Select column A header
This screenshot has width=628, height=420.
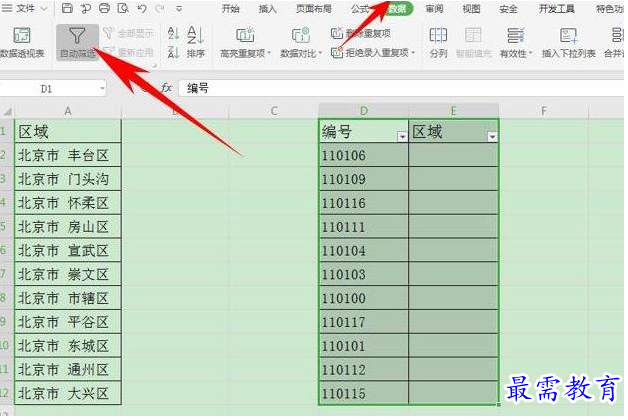pos(68,111)
